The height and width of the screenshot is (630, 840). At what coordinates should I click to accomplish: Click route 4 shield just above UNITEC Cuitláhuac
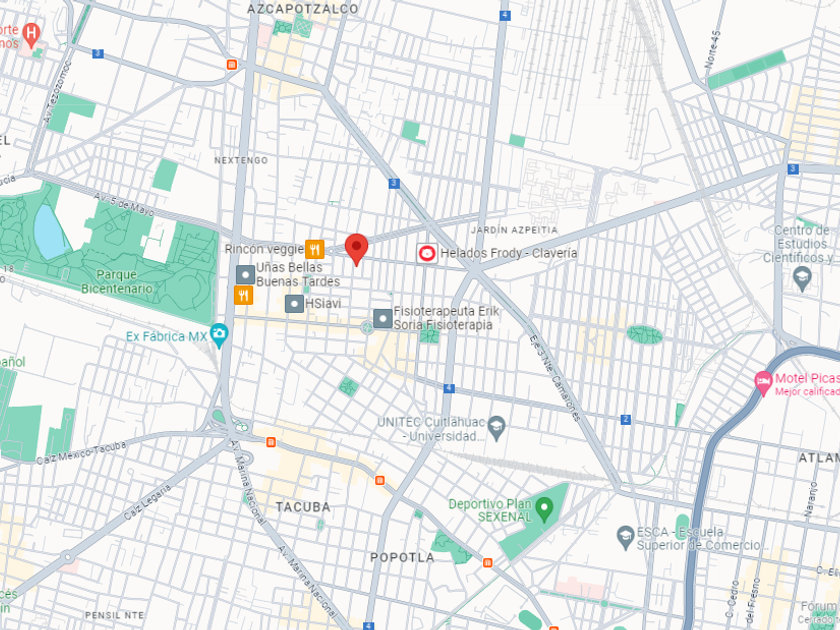[x=449, y=388]
